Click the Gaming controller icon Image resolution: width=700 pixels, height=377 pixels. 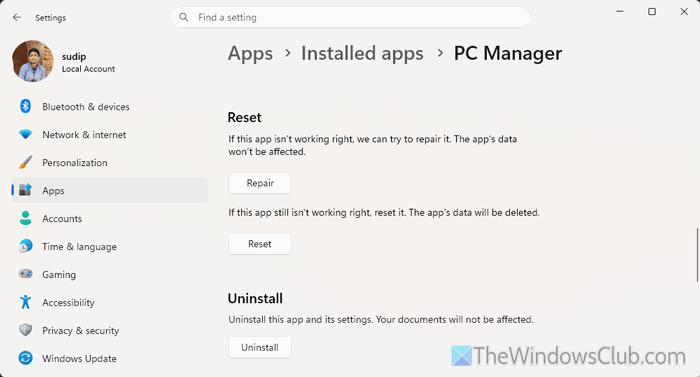(x=25, y=274)
